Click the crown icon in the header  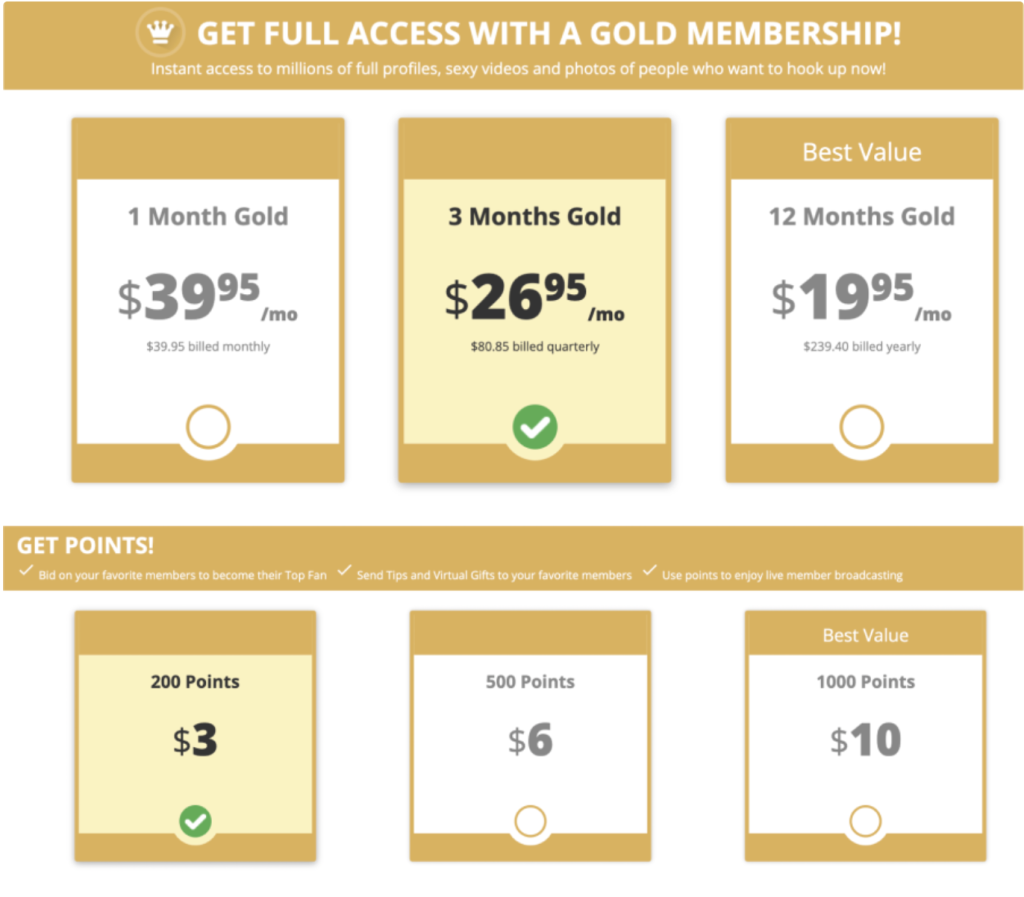tap(160, 33)
